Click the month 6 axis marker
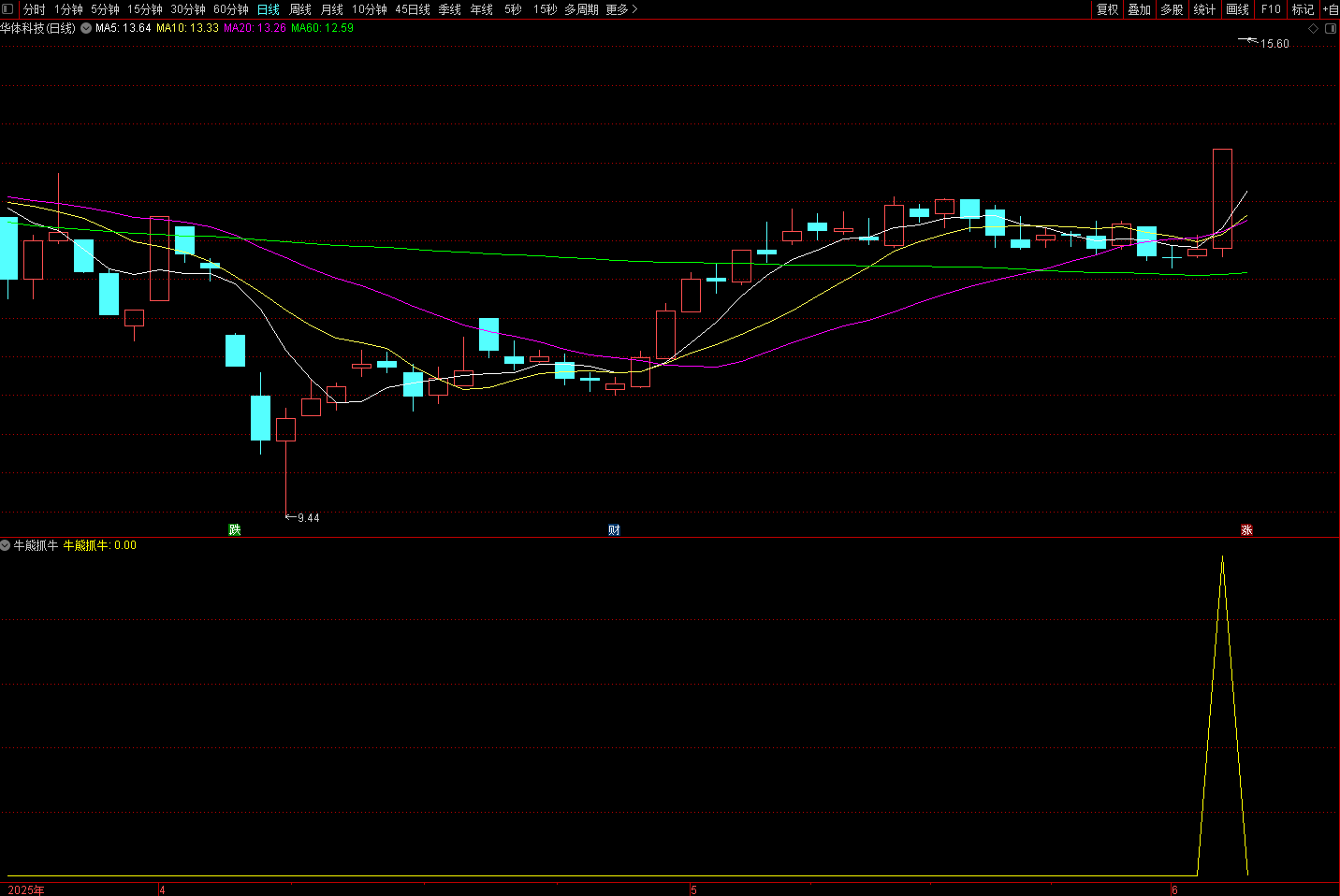Viewport: 1340px width, 896px height. (x=1174, y=889)
